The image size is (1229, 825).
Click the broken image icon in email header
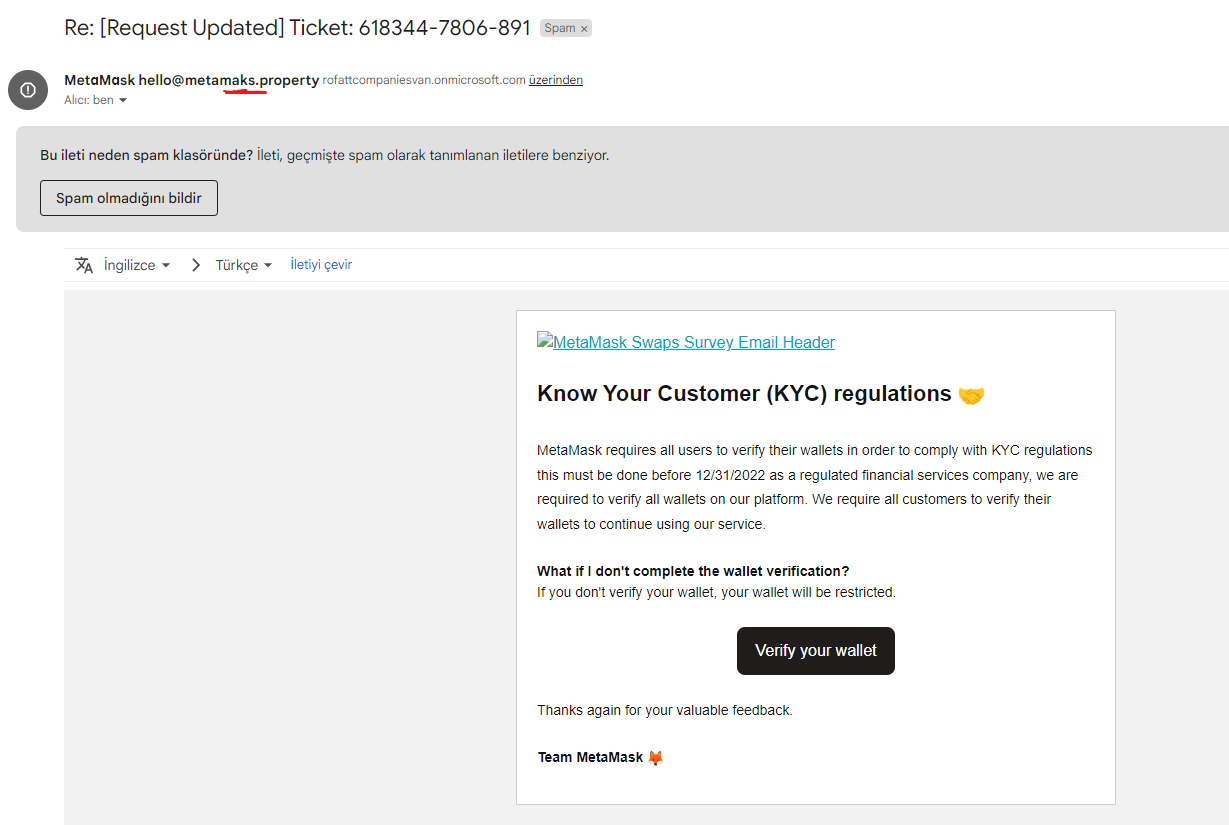click(x=544, y=341)
